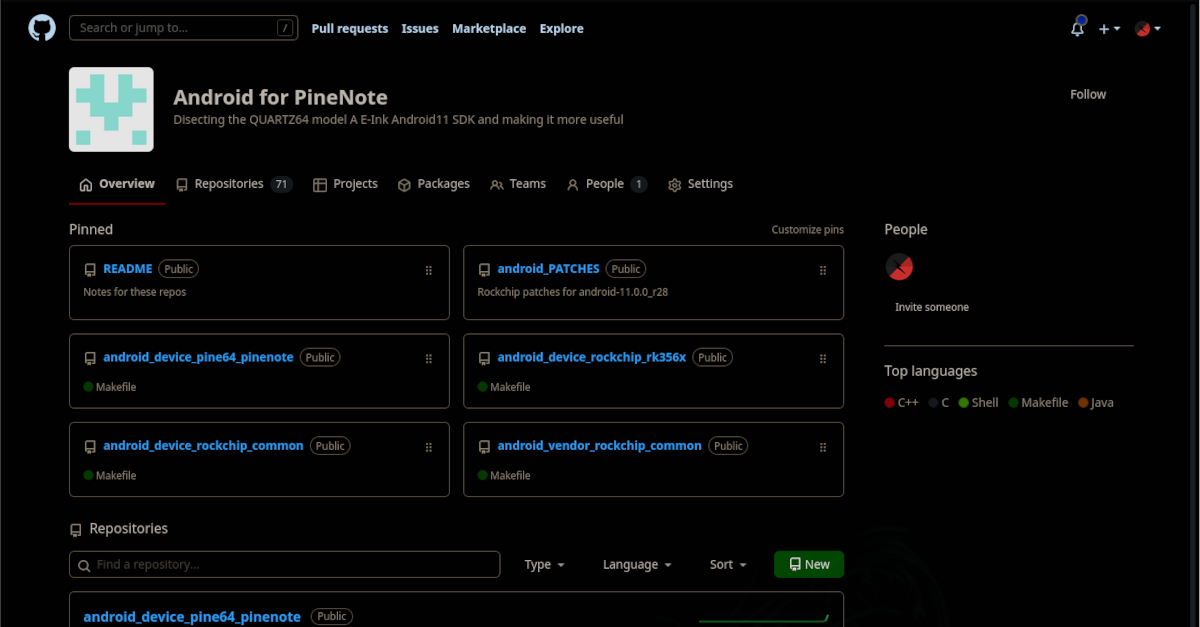Open the Overview tab
Image resolution: width=1200 pixels, height=627 pixels.
(x=117, y=184)
